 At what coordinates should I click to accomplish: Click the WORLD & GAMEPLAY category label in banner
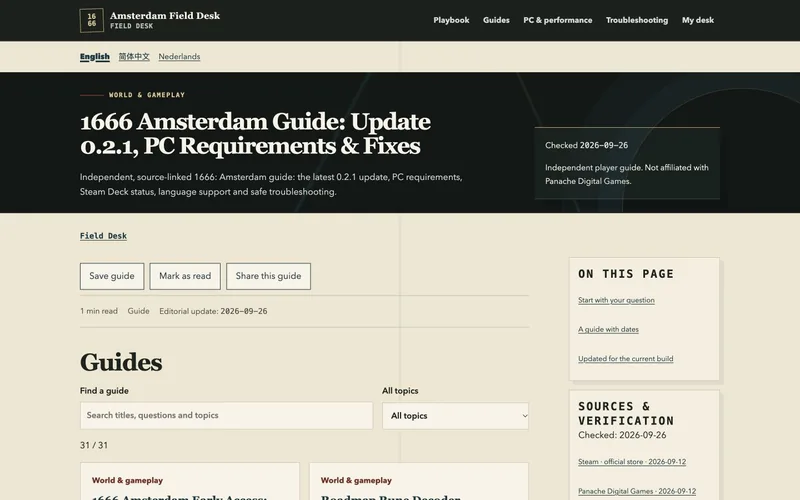[x=147, y=95]
